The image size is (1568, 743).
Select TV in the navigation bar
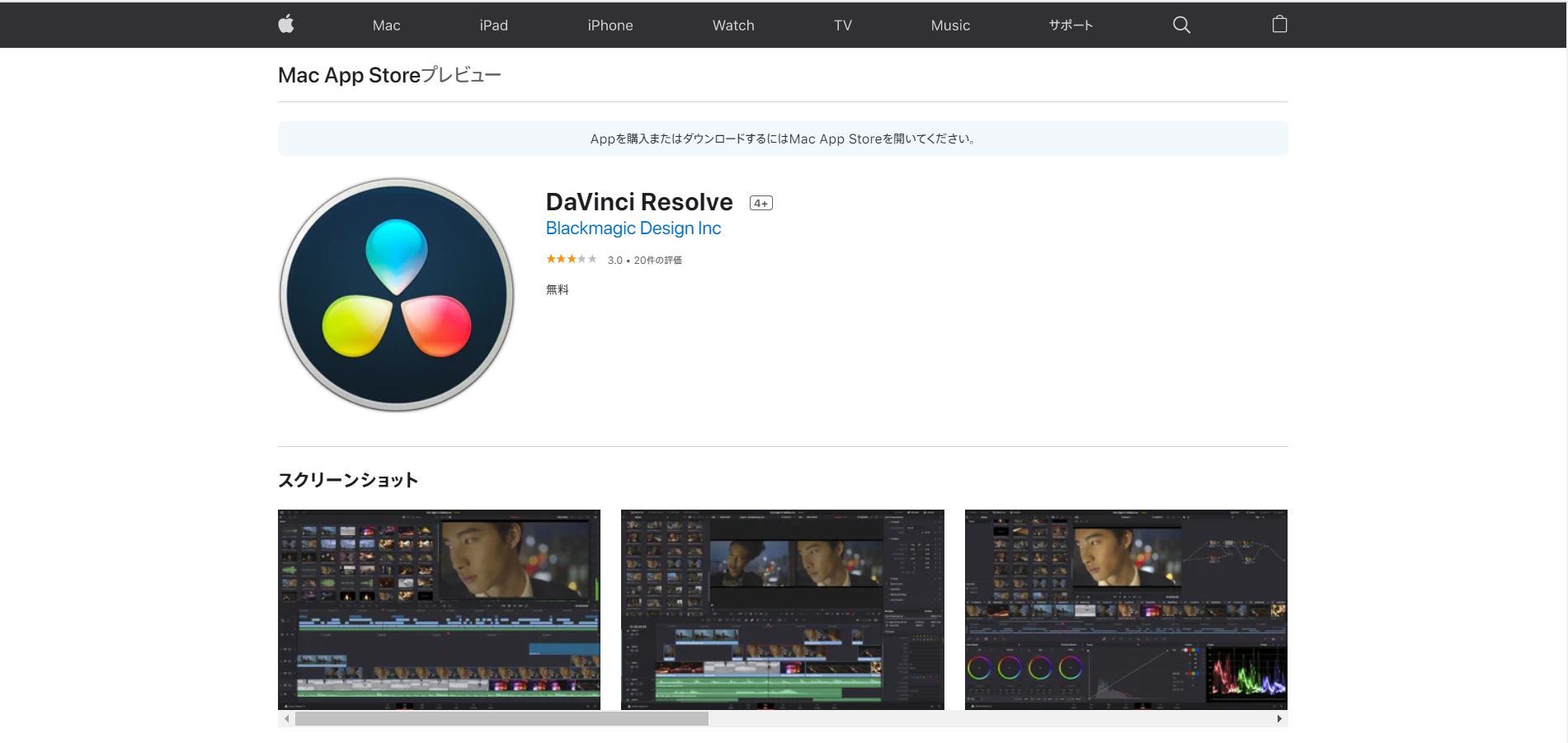(x=842, y=26)
